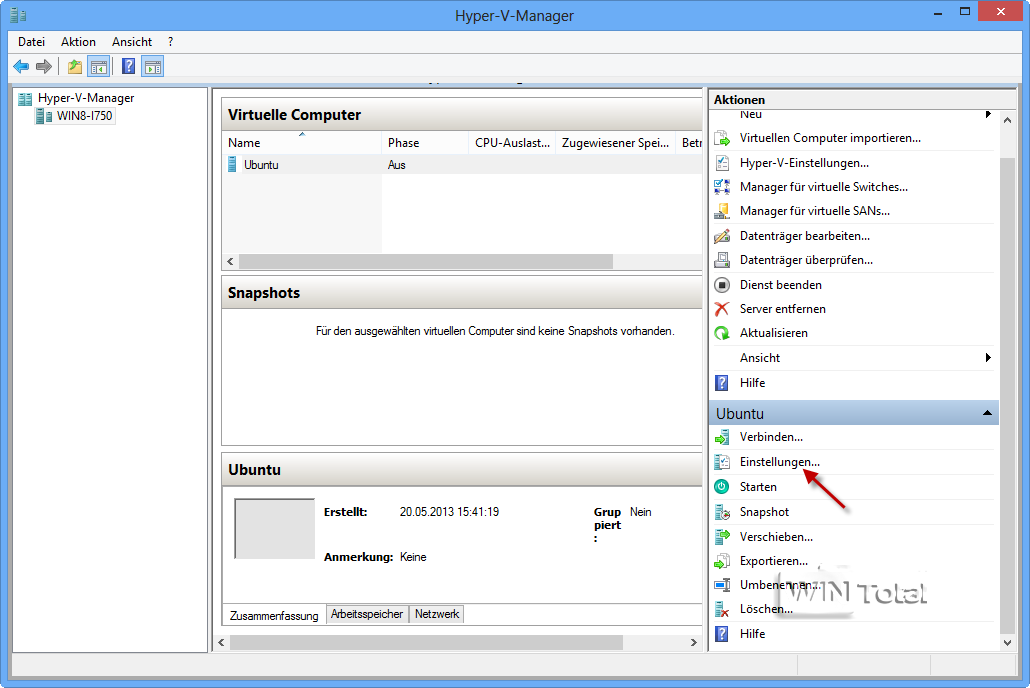Click the Back arrow toolbar icon
The width and height of the screenshot is (1030, 688).
pos(21,66)
